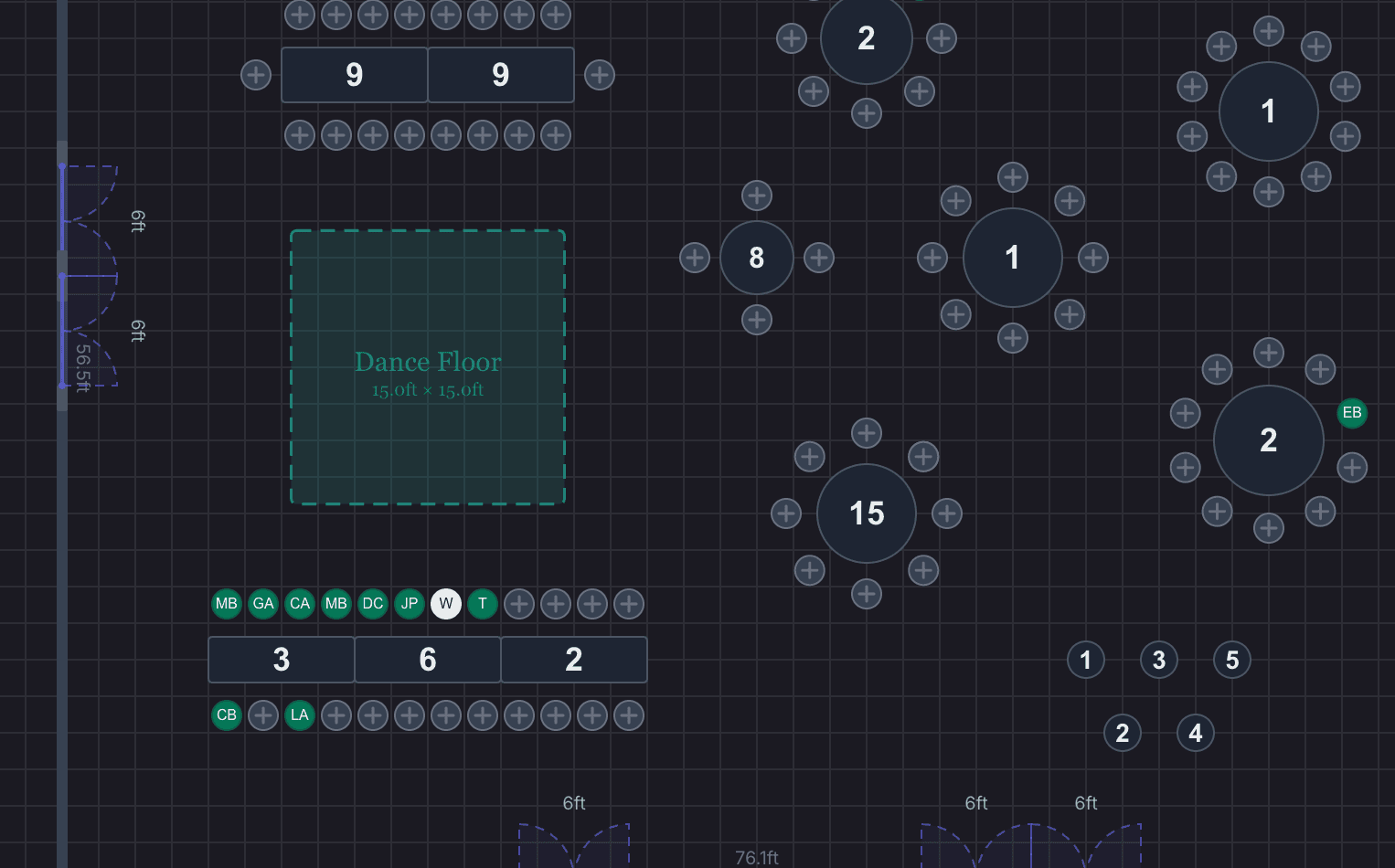This screenshot has width=1395, height=868.
Task: Click the small round marker numbered 3
Action: pos(1159,660)
